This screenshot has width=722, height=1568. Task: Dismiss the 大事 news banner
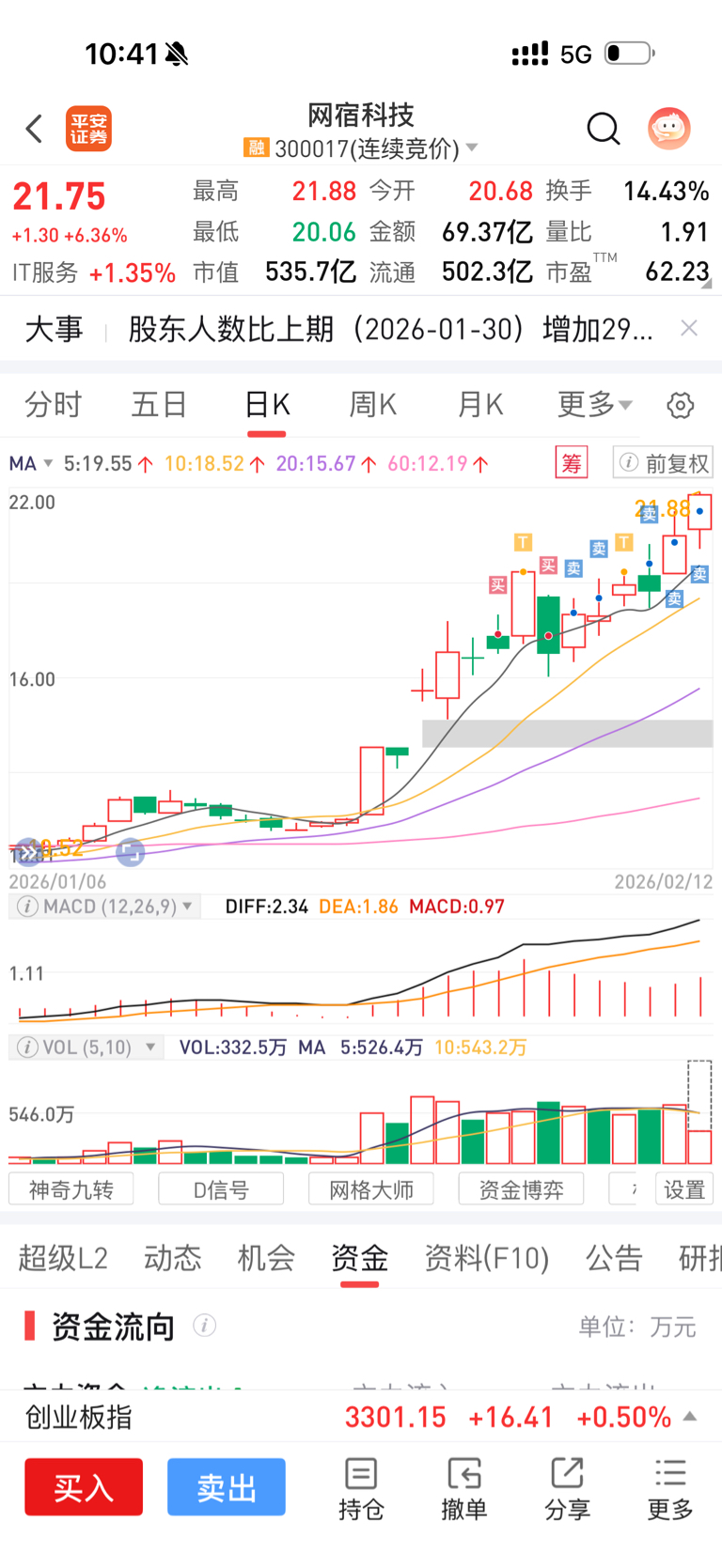[x=689, y=328]
